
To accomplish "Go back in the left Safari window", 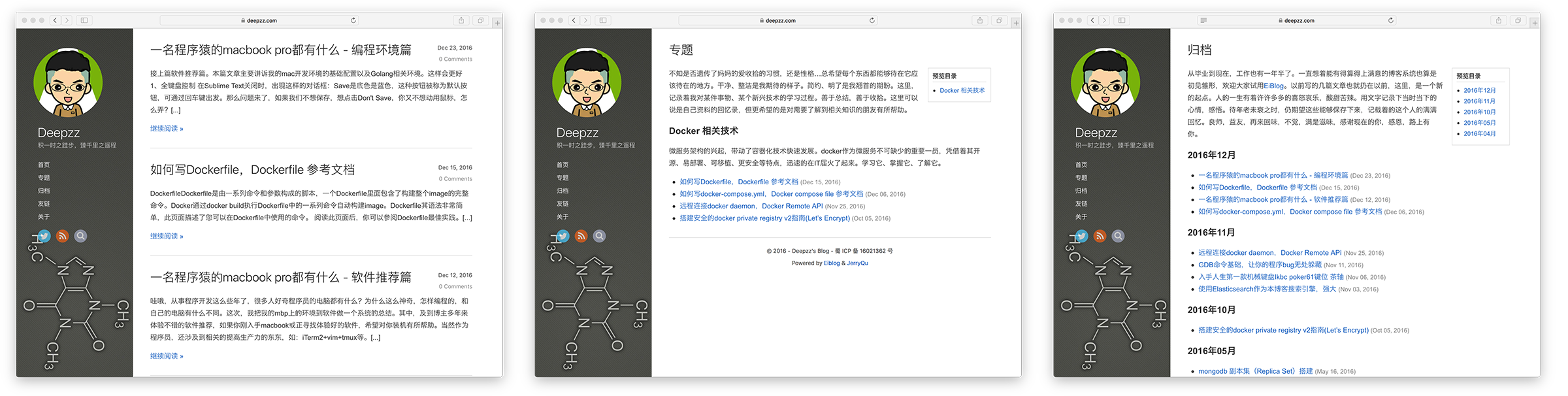I will (x=55, y=20).
